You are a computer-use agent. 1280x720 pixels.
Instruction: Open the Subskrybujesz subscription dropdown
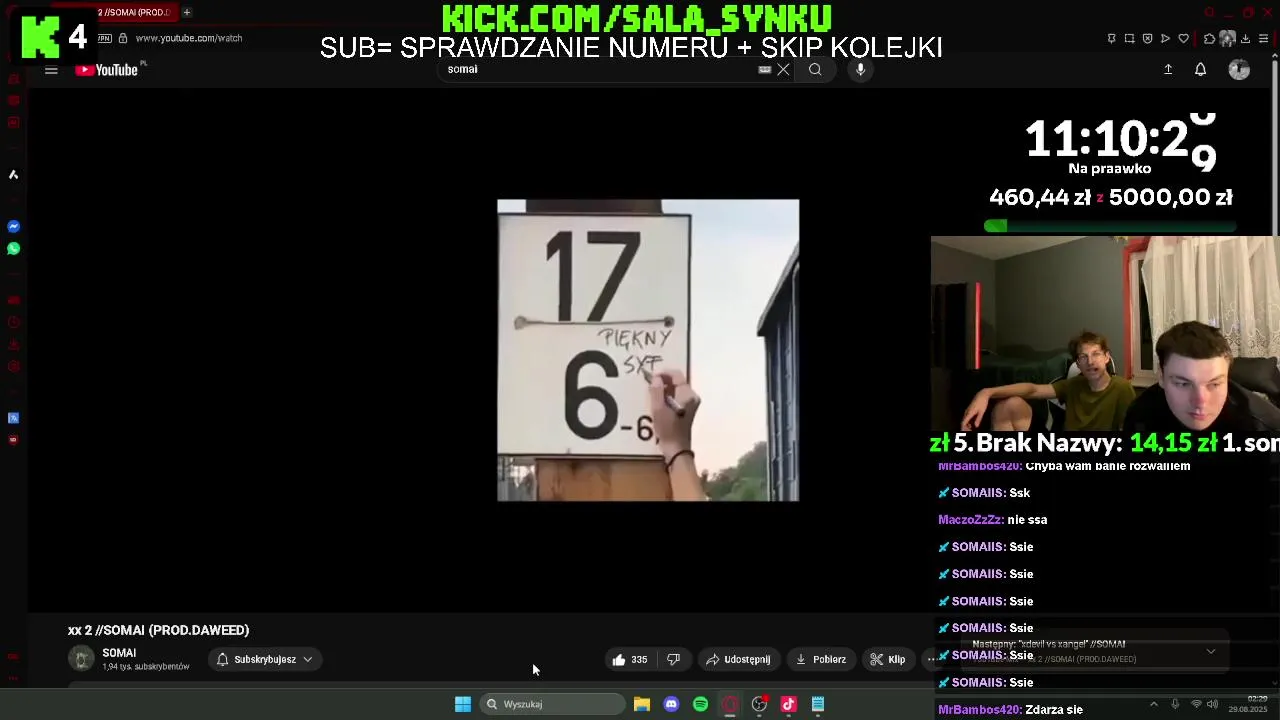tap(265, 659)
